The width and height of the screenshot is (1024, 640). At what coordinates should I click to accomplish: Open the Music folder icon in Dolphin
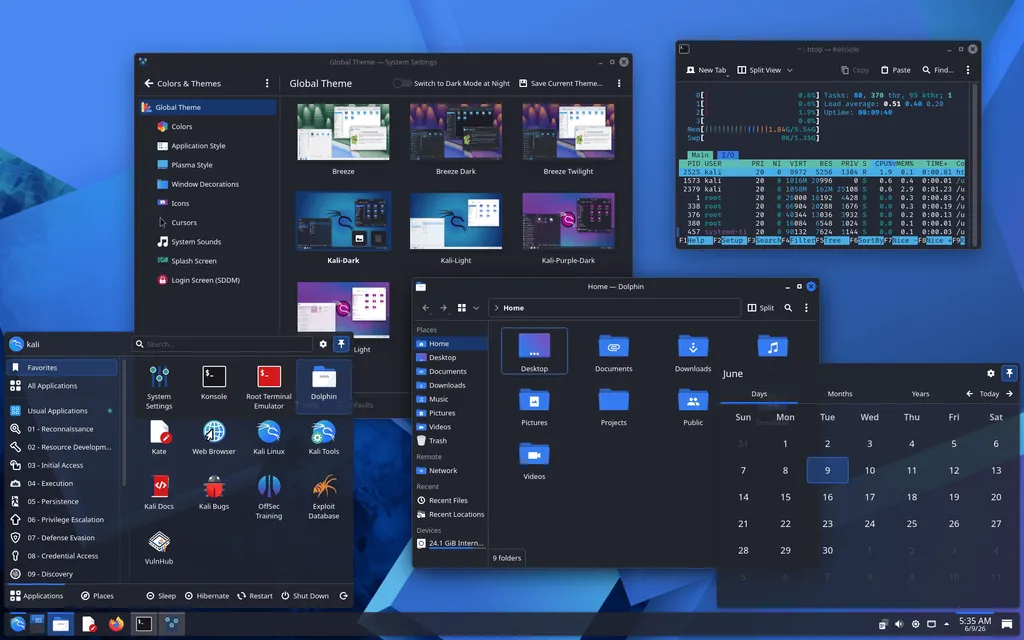click(773, 345)
